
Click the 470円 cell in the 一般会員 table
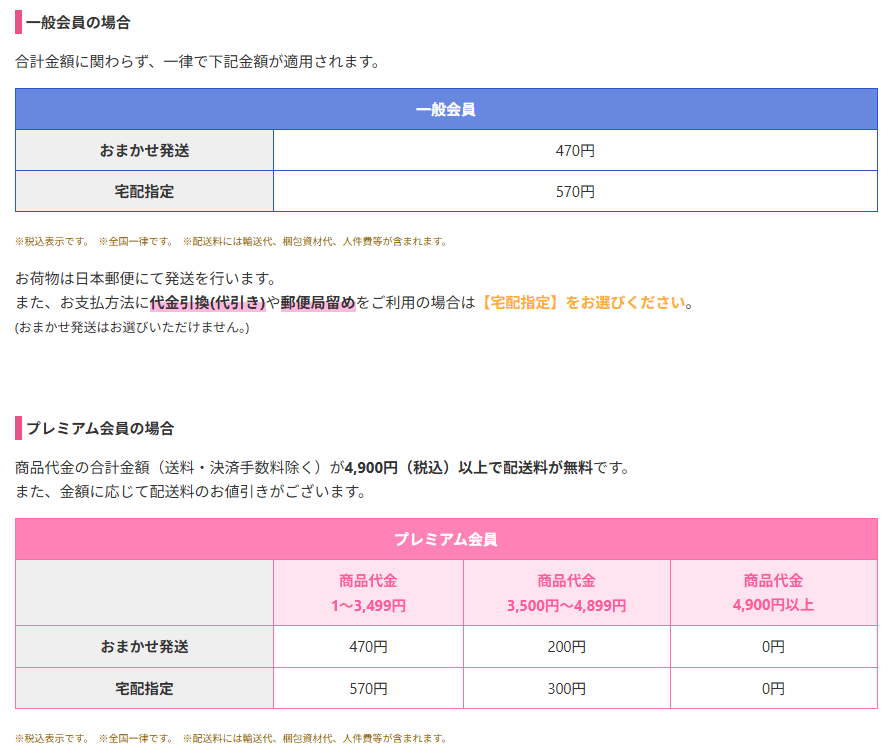pyautogui.click(x=575, y=150)
